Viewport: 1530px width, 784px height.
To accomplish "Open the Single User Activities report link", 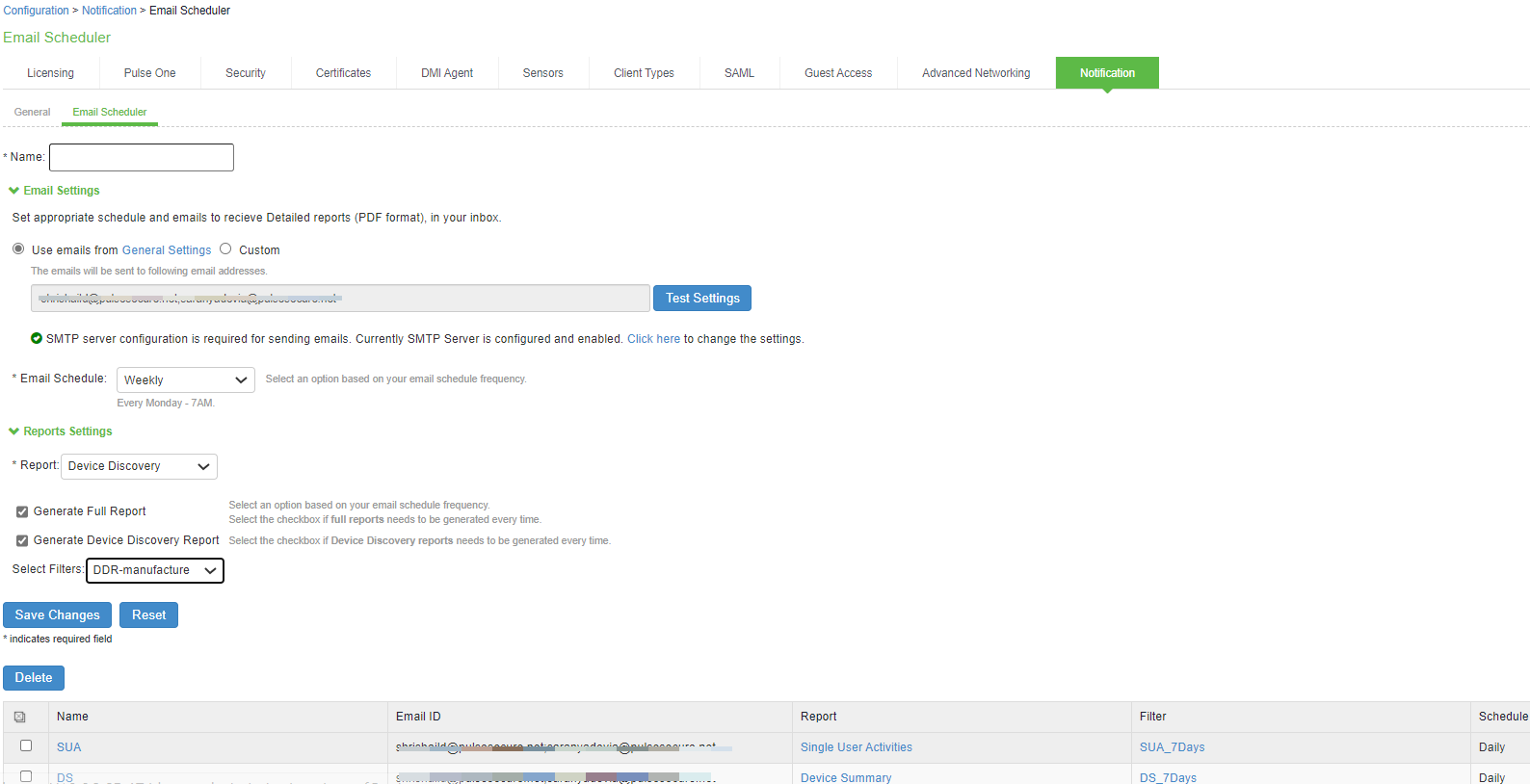I will tap(856, 747).
